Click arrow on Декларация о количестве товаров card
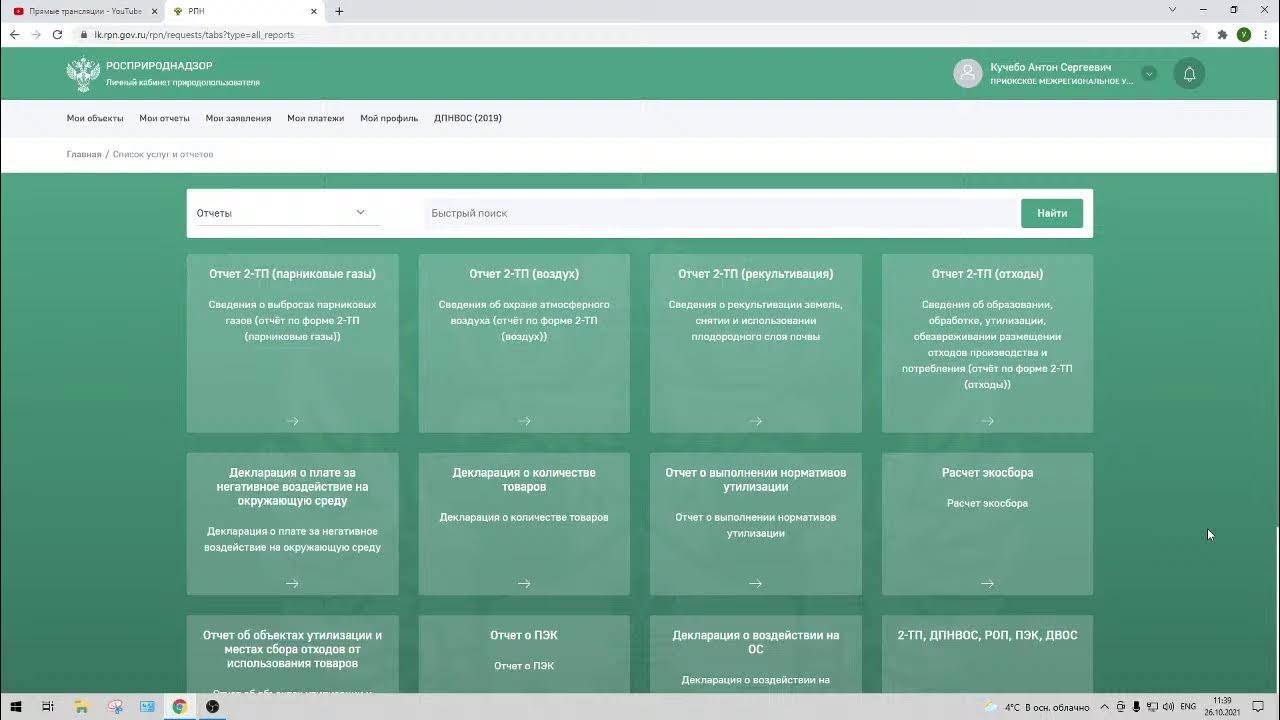Screen dimensions: 1280x720 pos(524,583)
